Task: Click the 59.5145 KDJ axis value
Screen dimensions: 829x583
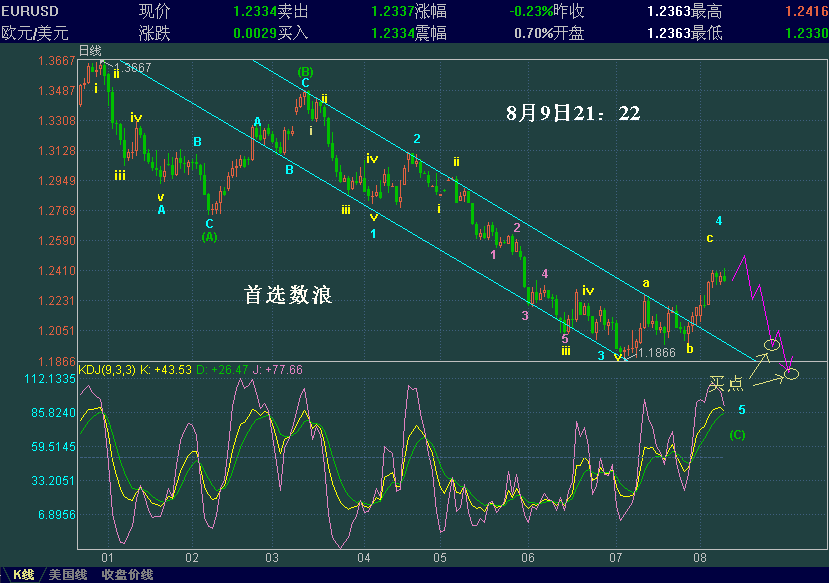Action: pyautogui.click(x=53, y=447)
